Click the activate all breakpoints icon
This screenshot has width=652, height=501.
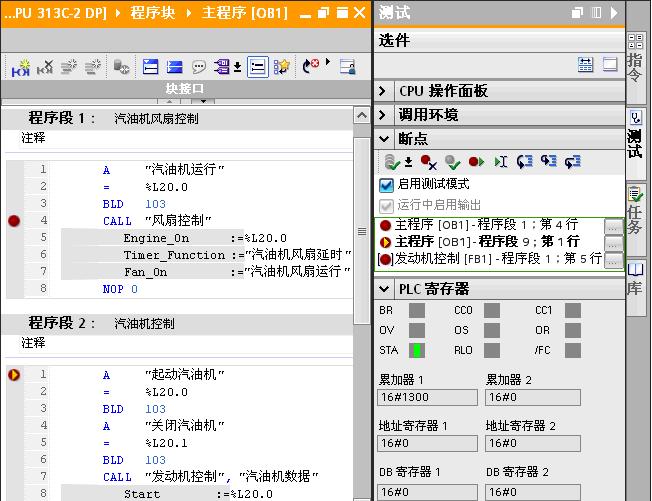(x=391, y=162)
